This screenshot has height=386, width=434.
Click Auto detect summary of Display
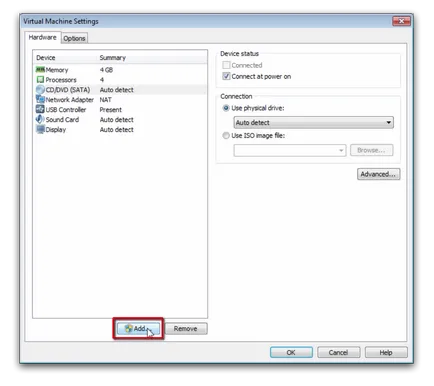(x=117, y=130)
